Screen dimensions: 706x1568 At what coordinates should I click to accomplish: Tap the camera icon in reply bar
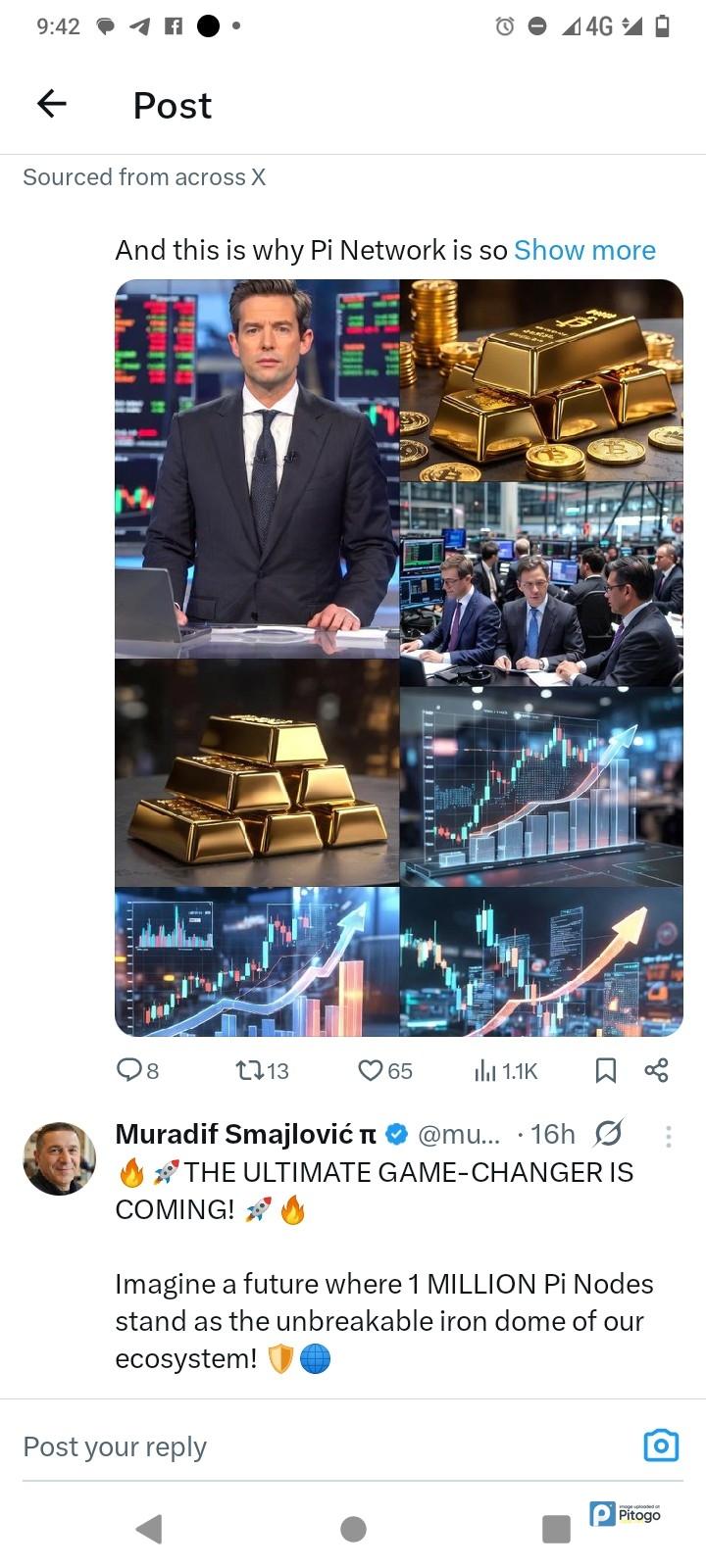pos(661,1445)
